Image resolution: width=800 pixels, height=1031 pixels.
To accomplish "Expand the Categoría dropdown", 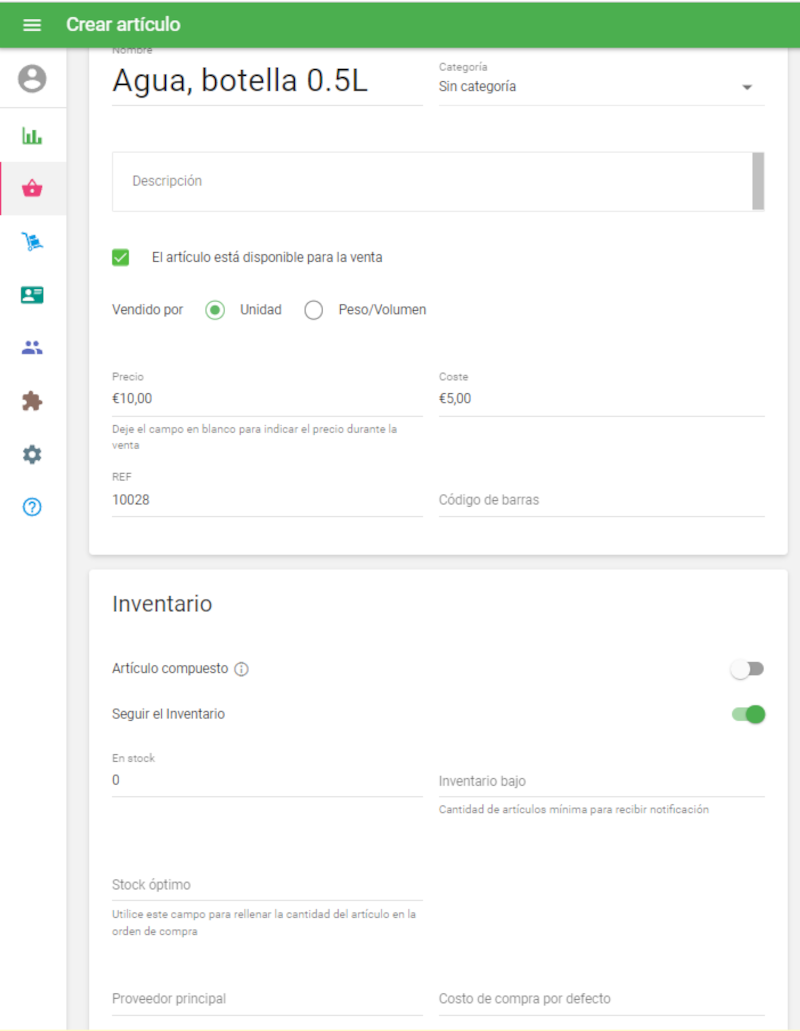I will coord(601,87).
